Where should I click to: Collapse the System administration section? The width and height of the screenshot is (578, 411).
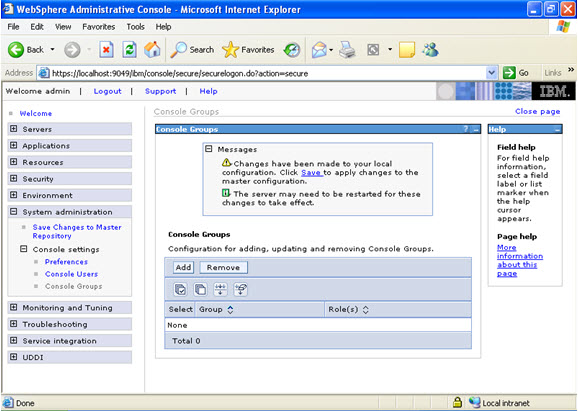click(x=14, y=212)
